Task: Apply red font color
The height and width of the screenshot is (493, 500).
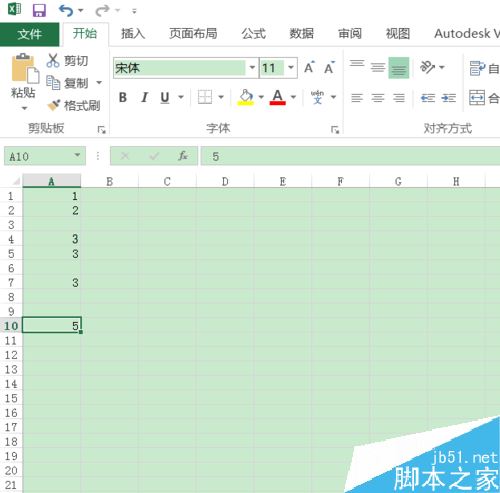Action: point(277,97)
